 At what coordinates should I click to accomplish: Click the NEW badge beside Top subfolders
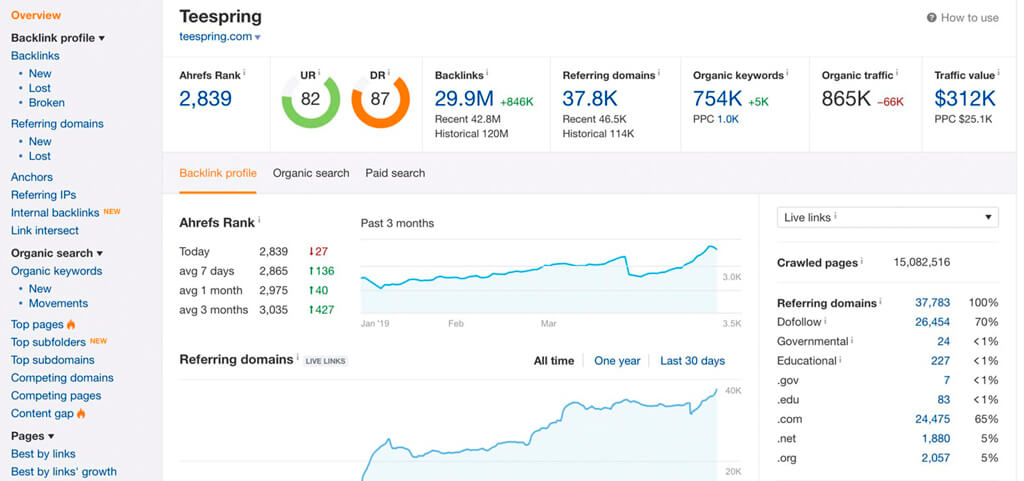pyautogui.click(x=98, y=341)
